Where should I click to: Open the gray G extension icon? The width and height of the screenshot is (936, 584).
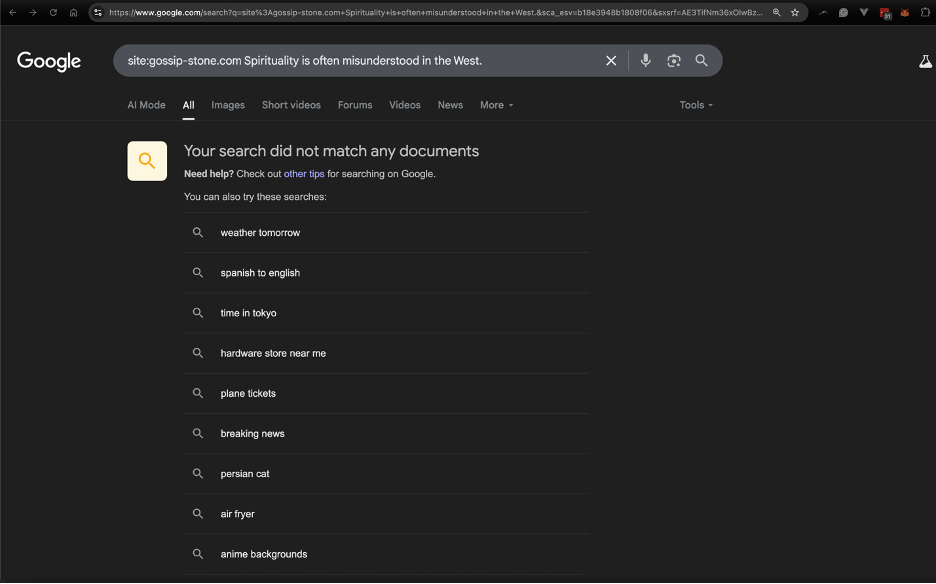[x=843, y=13]
